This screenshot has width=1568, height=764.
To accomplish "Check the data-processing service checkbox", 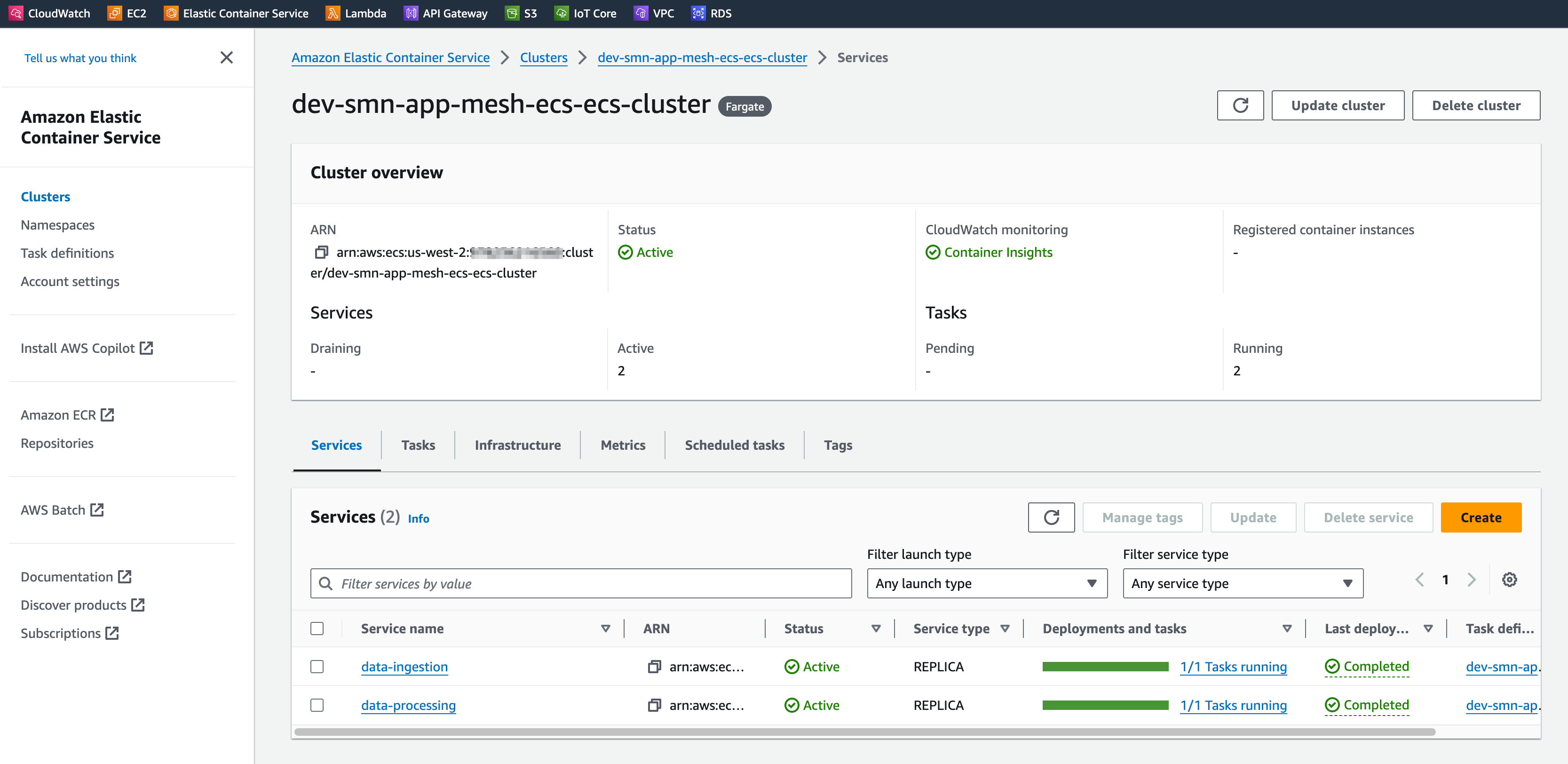I will pos(317,705).
